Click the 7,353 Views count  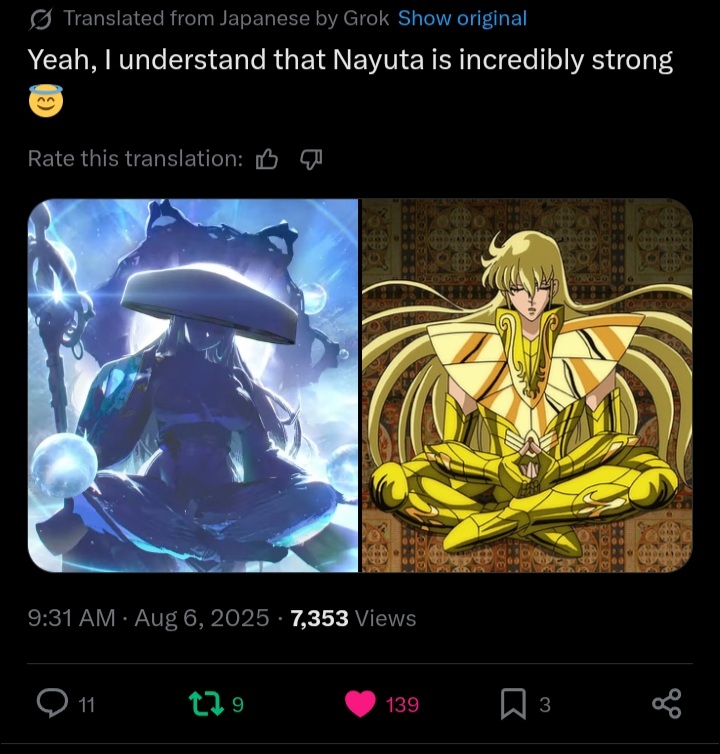pos(354,618)
